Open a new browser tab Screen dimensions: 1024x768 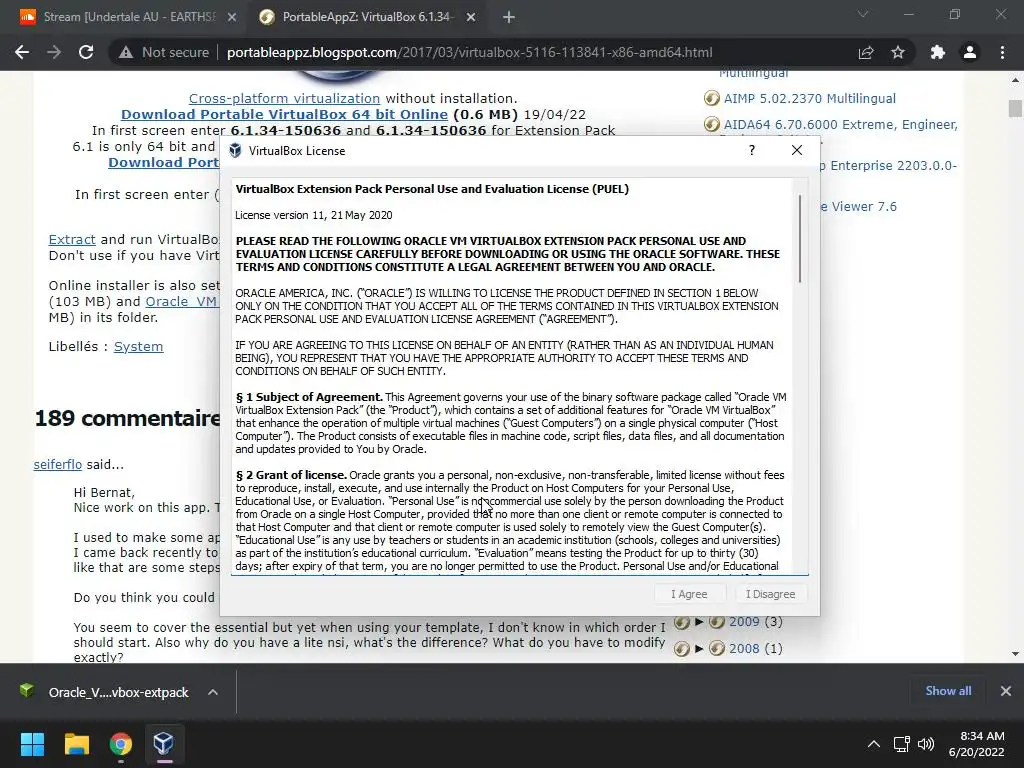coord(509,17)
